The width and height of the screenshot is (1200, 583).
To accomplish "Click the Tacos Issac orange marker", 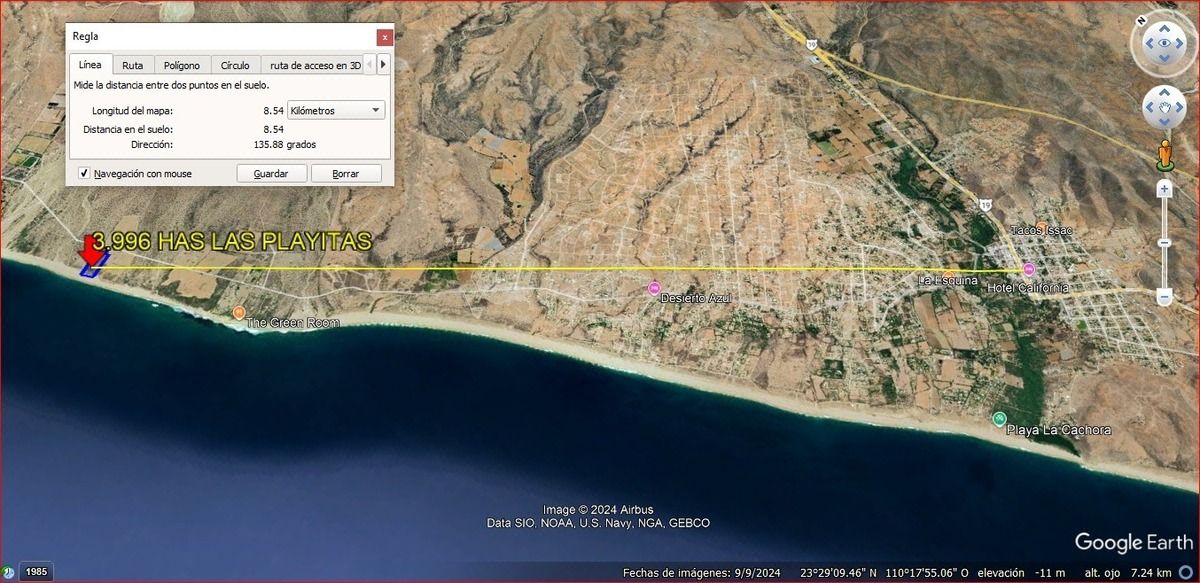I will (x=1041, y=227).
